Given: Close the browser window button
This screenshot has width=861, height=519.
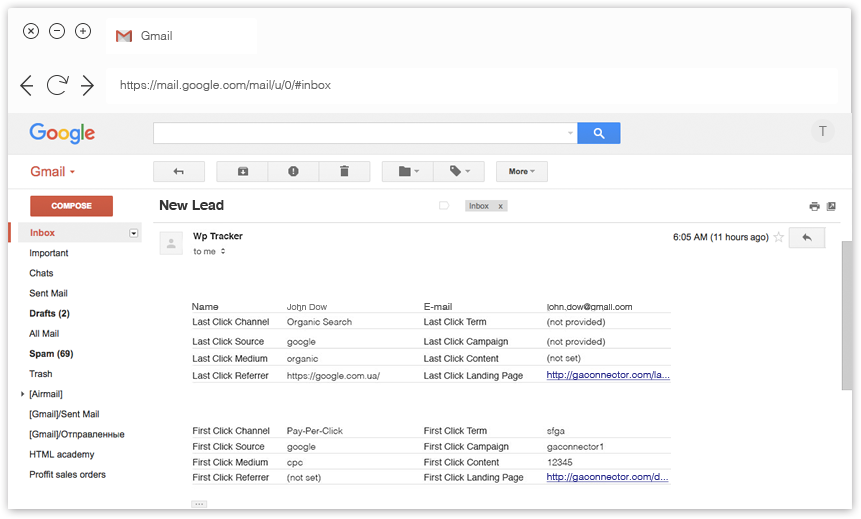Looking at the screenshot, I should tap(31, 31).
